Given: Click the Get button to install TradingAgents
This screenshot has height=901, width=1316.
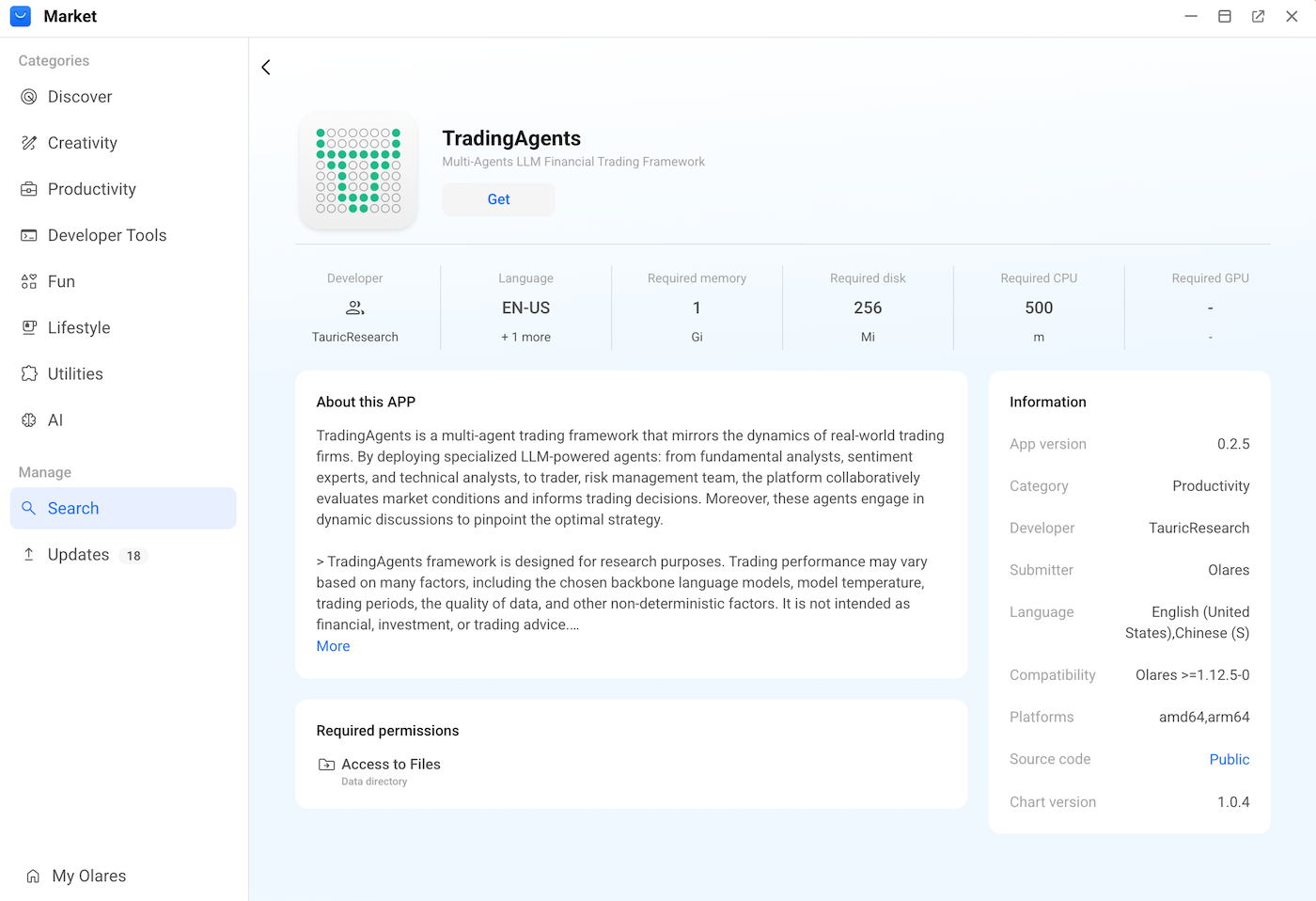Looking at the screenshot, I should coord(498,199).
